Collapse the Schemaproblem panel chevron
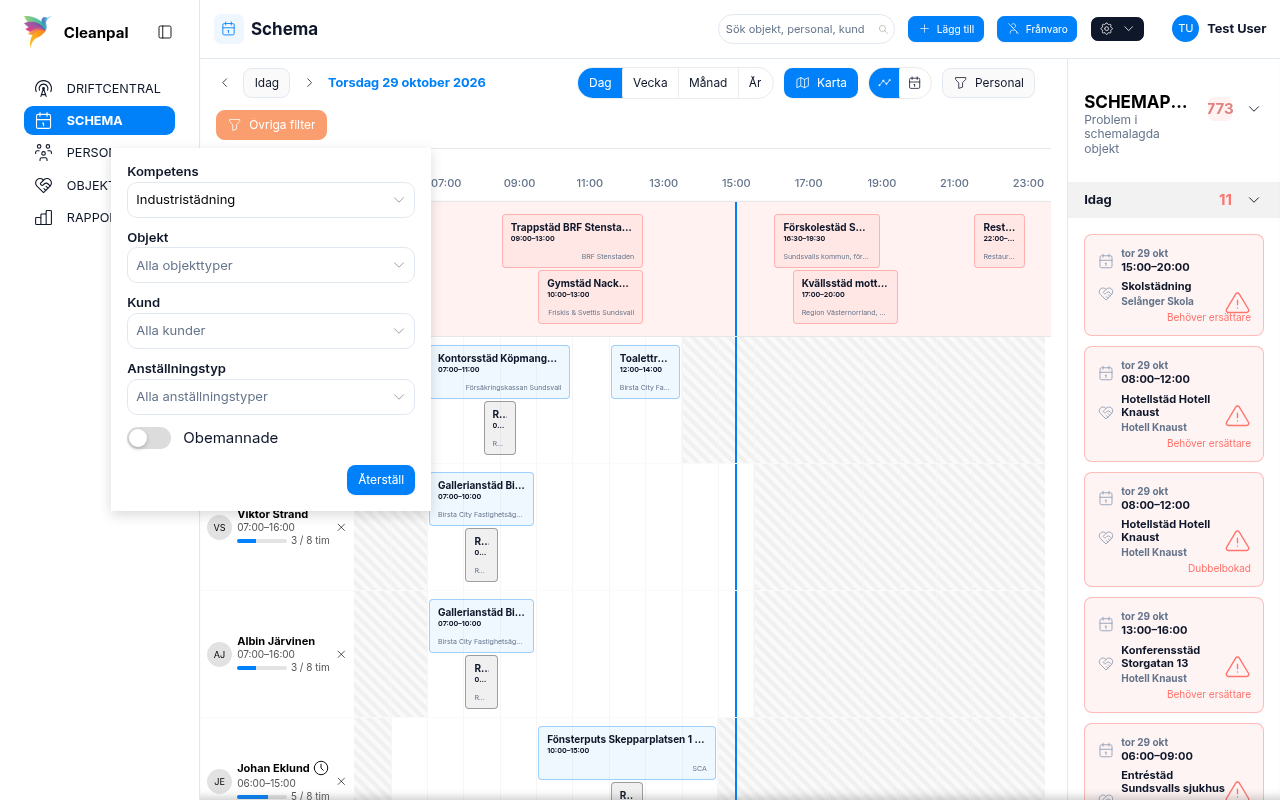The height and width of the screenshot is (800, 1280). pos(1254,109)
